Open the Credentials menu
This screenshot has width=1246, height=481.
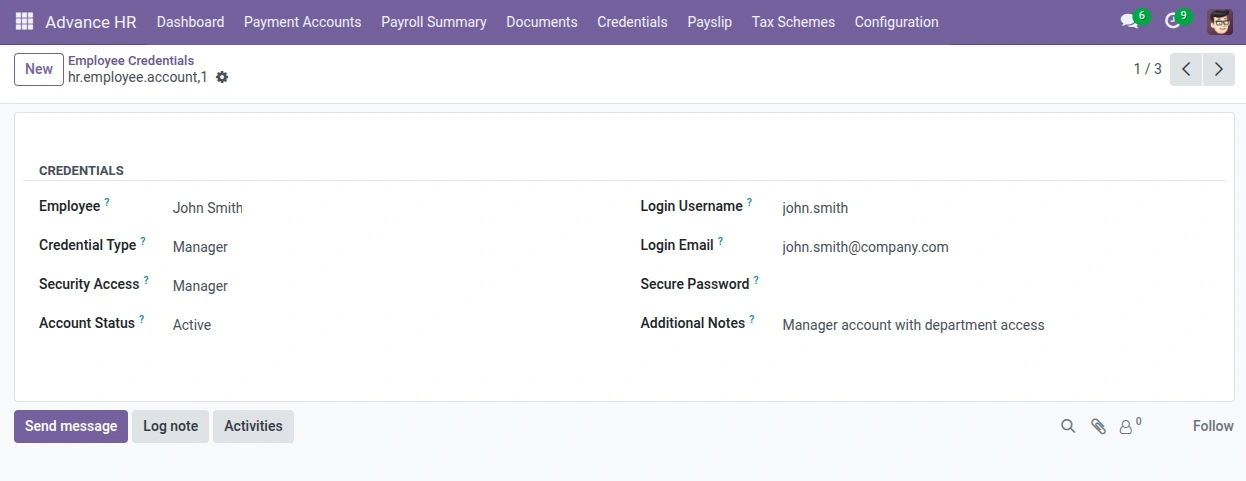632,22
